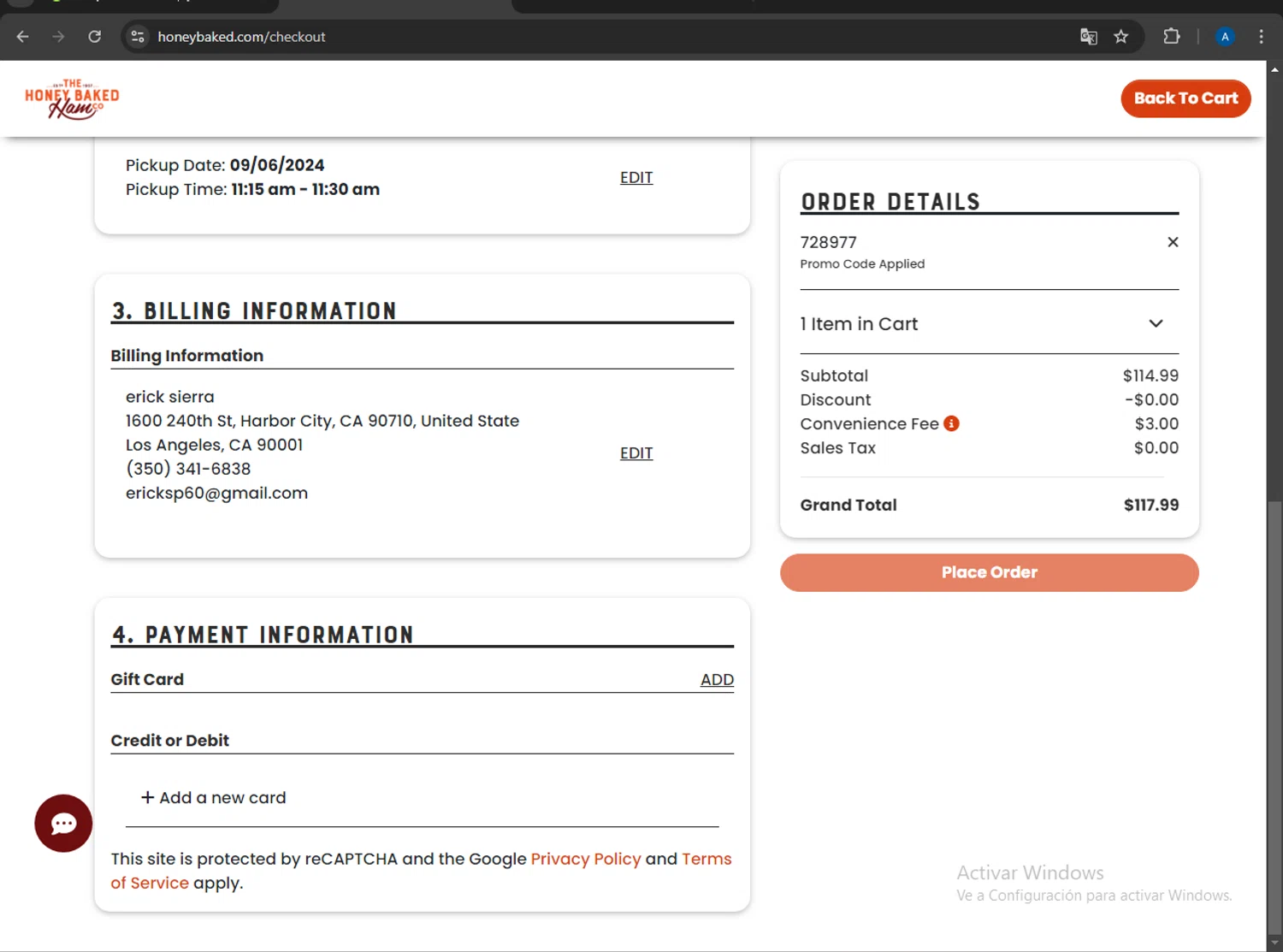Bookmark this page with the star icon

1120,37
